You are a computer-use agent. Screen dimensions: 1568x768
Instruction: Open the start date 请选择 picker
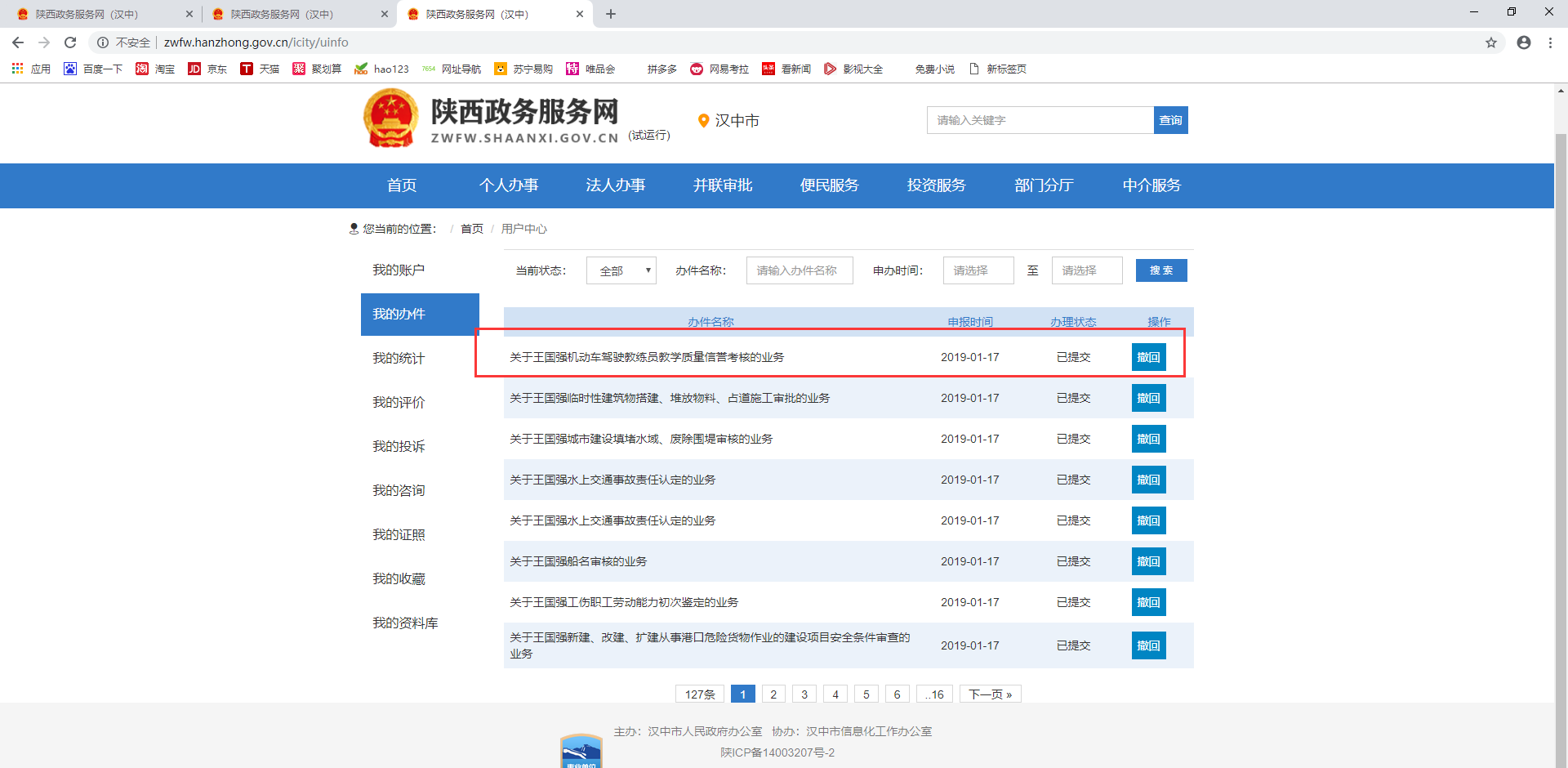pos(978,270)
